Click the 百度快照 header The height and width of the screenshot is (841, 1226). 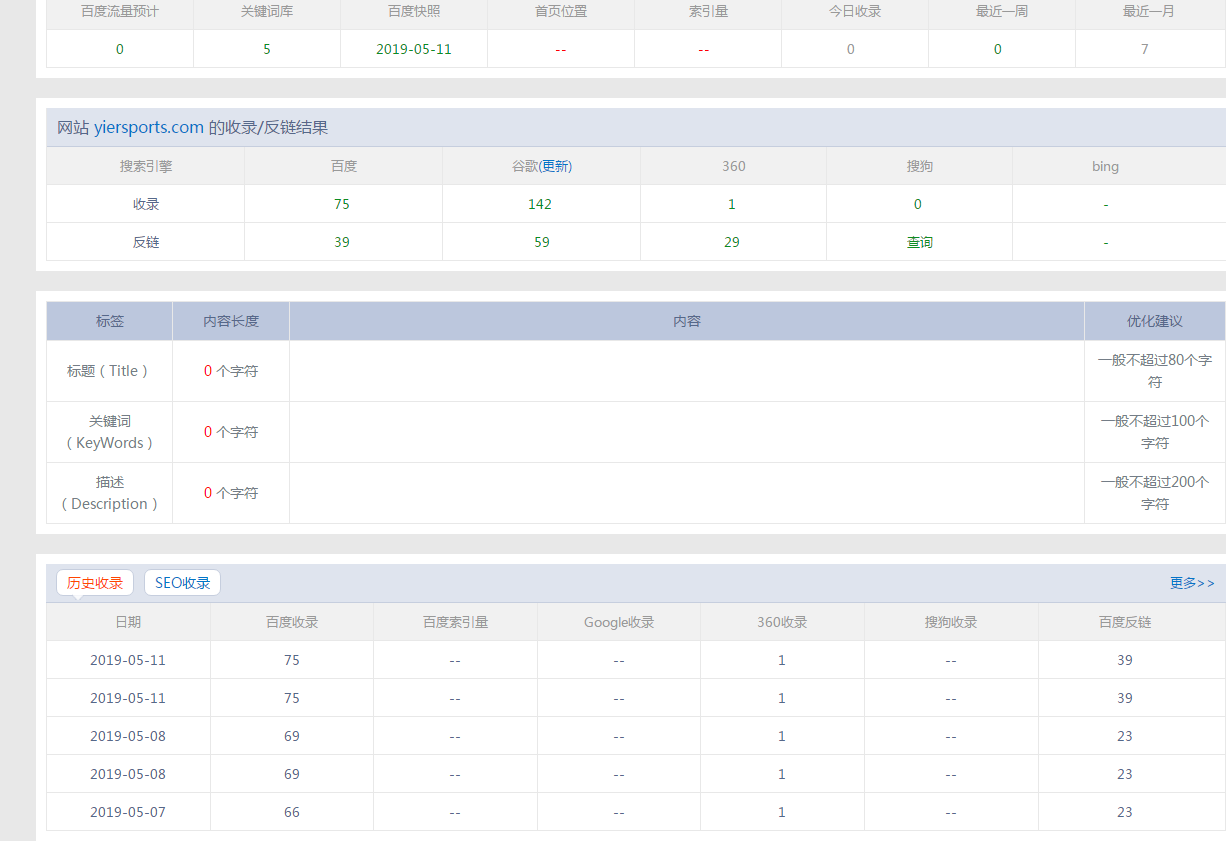coord(414,12)
